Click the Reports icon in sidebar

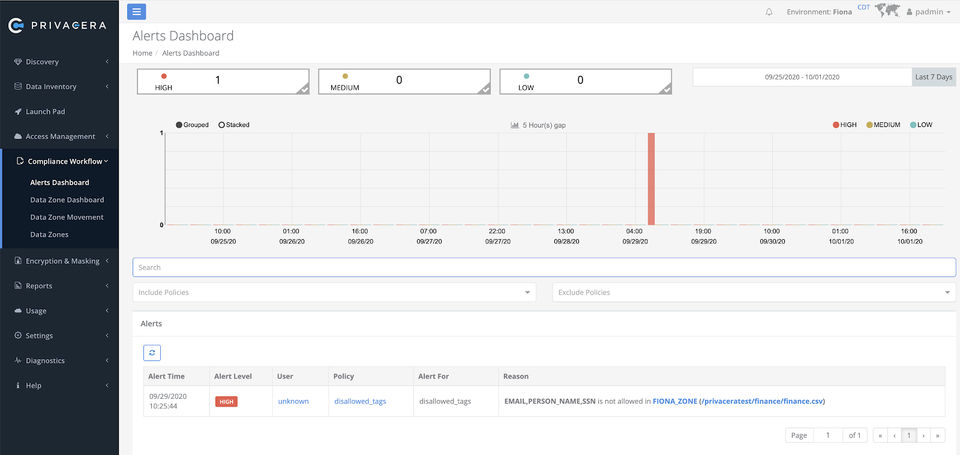tap(18, 286)
